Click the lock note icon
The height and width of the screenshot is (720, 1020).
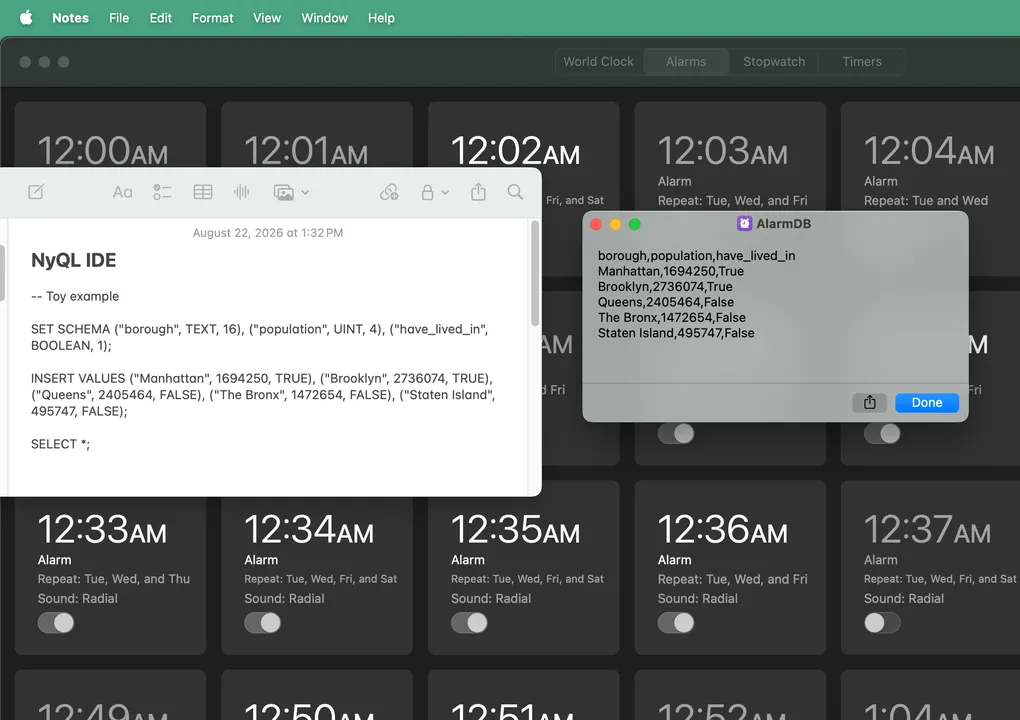[427, 192]
